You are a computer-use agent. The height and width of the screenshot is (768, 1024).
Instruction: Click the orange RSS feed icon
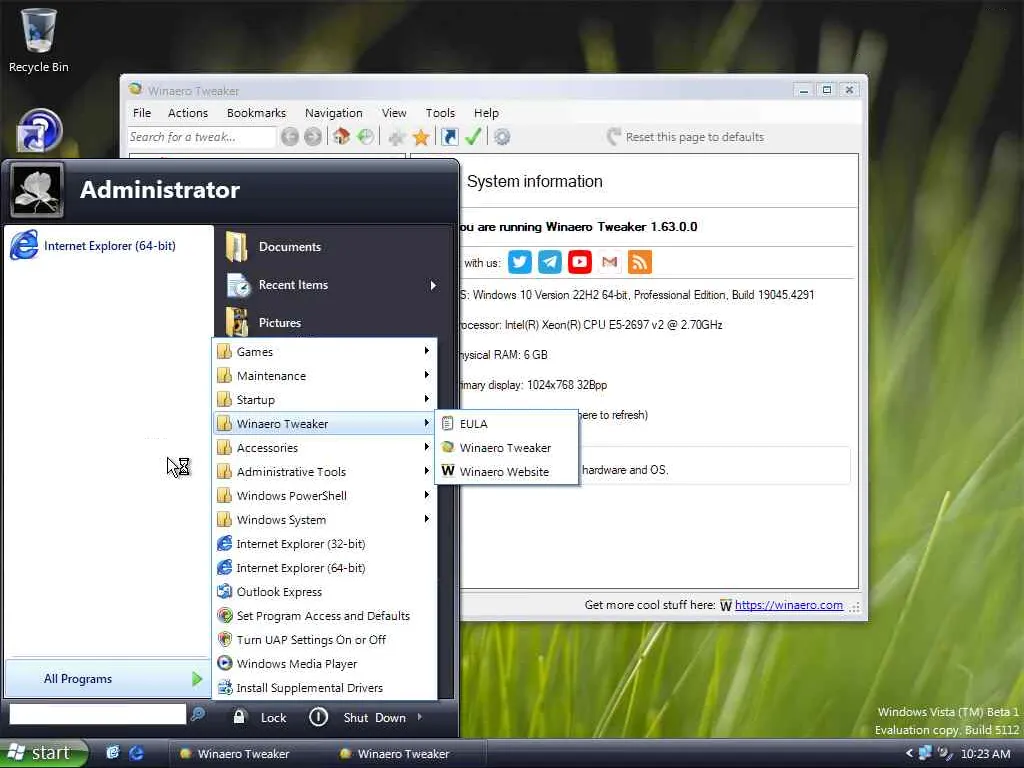point(639,263)
